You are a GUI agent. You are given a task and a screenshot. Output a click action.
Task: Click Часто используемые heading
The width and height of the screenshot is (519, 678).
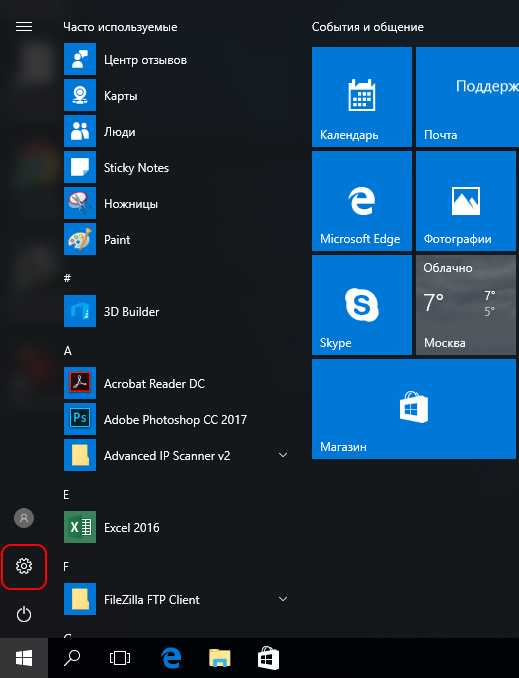pyautogui.click(x=120, y=27)
